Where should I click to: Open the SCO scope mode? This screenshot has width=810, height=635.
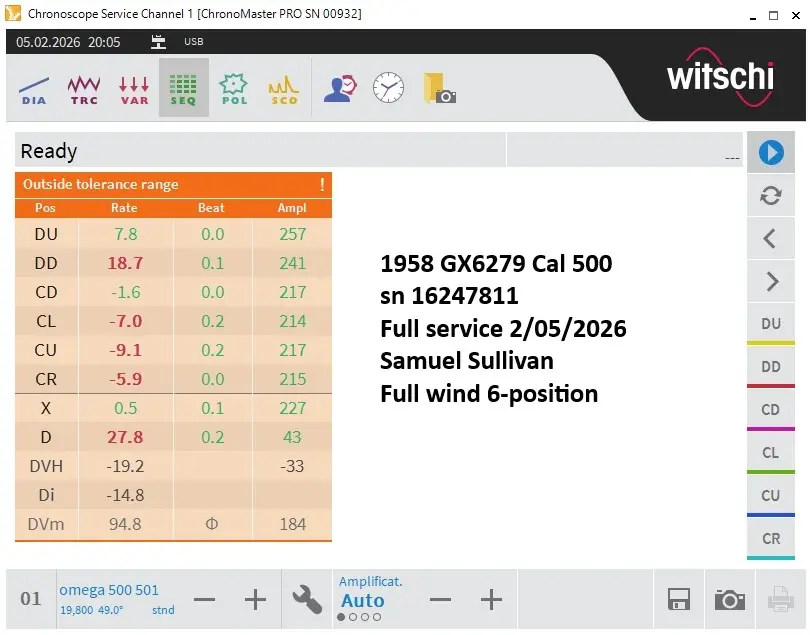pos(283,87)
